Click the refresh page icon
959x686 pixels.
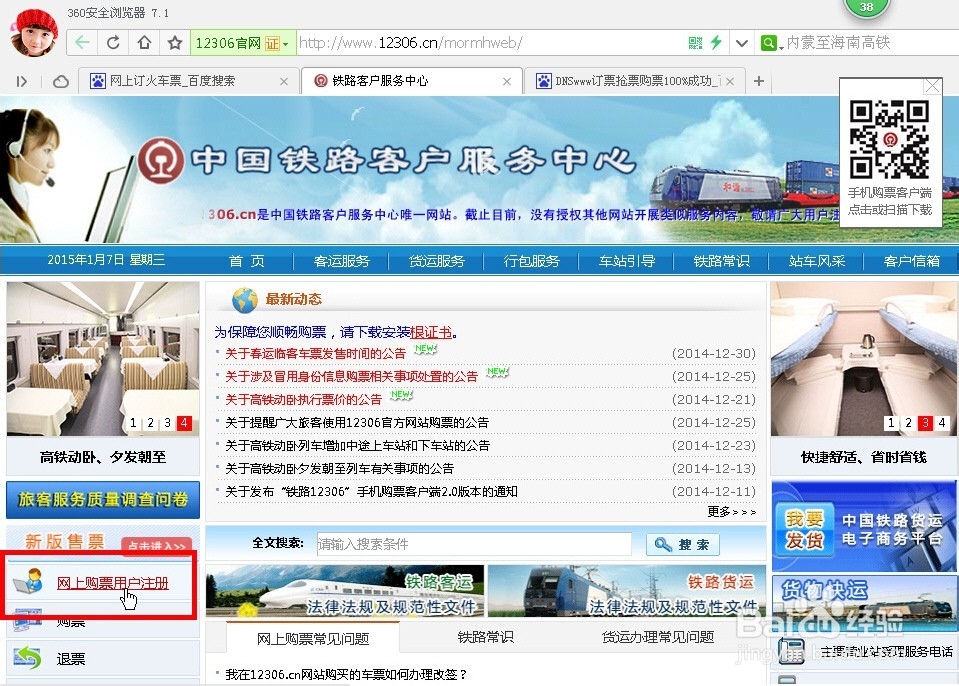point(113,42)
